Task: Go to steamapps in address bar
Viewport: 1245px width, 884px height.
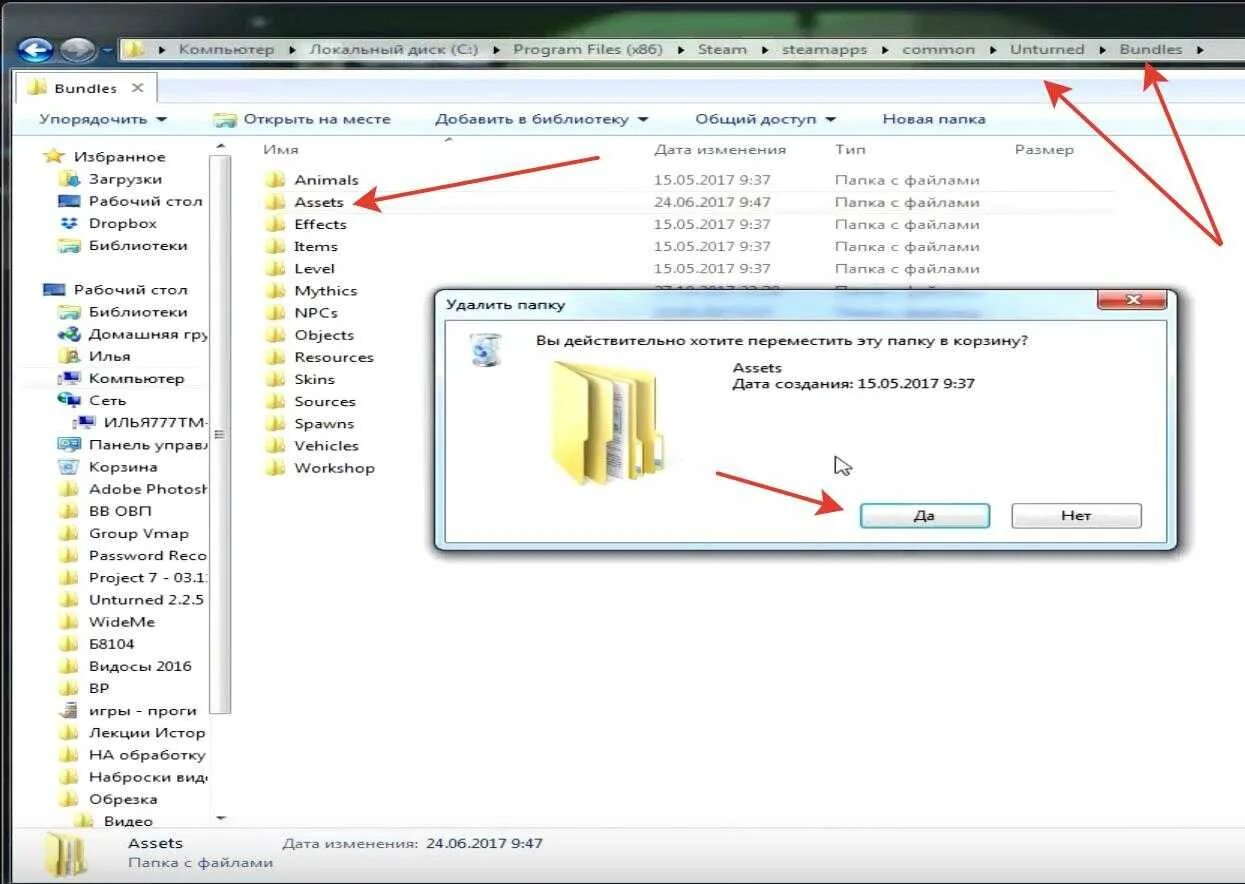Action: point(825,49)
